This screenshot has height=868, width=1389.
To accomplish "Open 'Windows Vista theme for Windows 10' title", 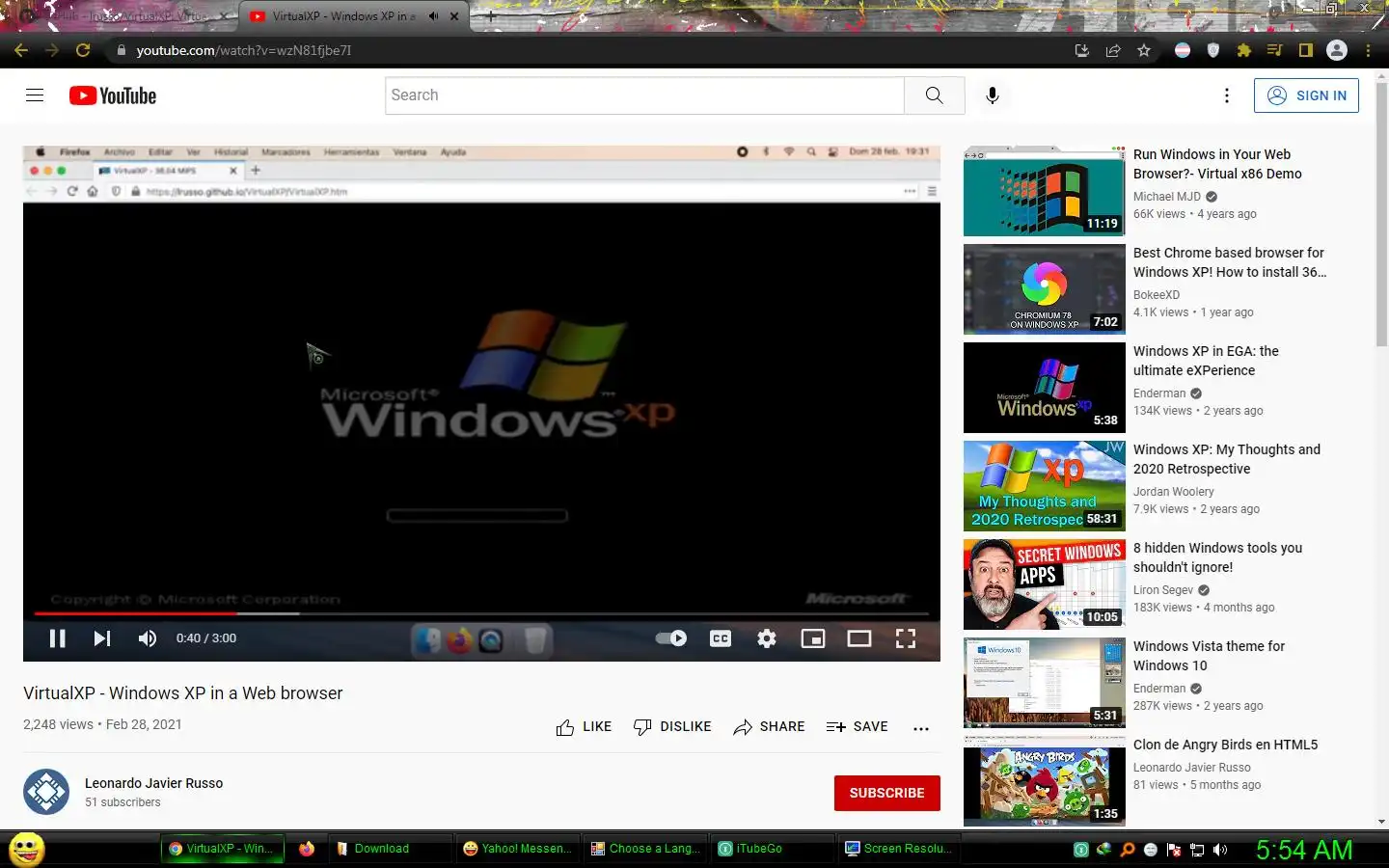I will coord(1209,656).
